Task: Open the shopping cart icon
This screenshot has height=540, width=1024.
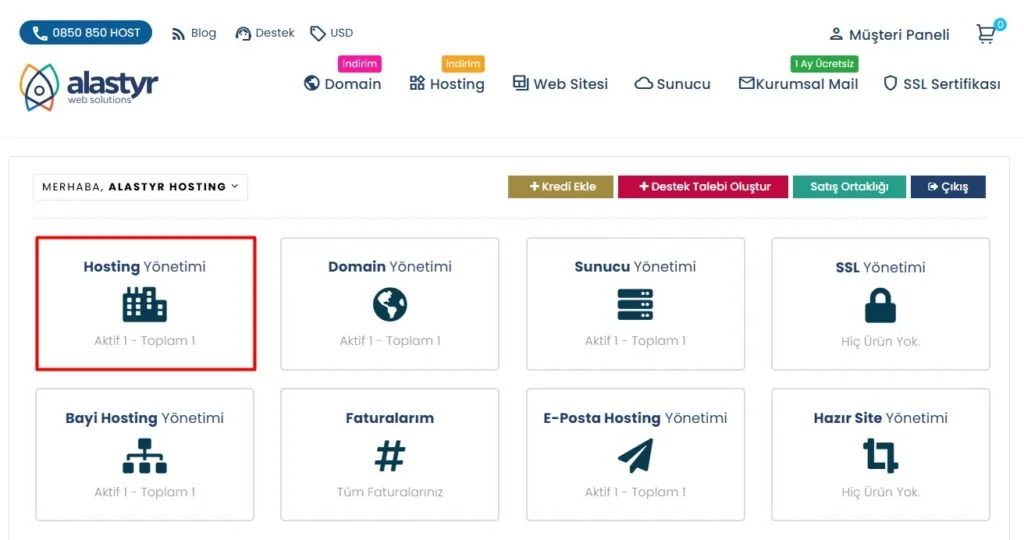Action: pyautogui.click(x=987, y=34)
